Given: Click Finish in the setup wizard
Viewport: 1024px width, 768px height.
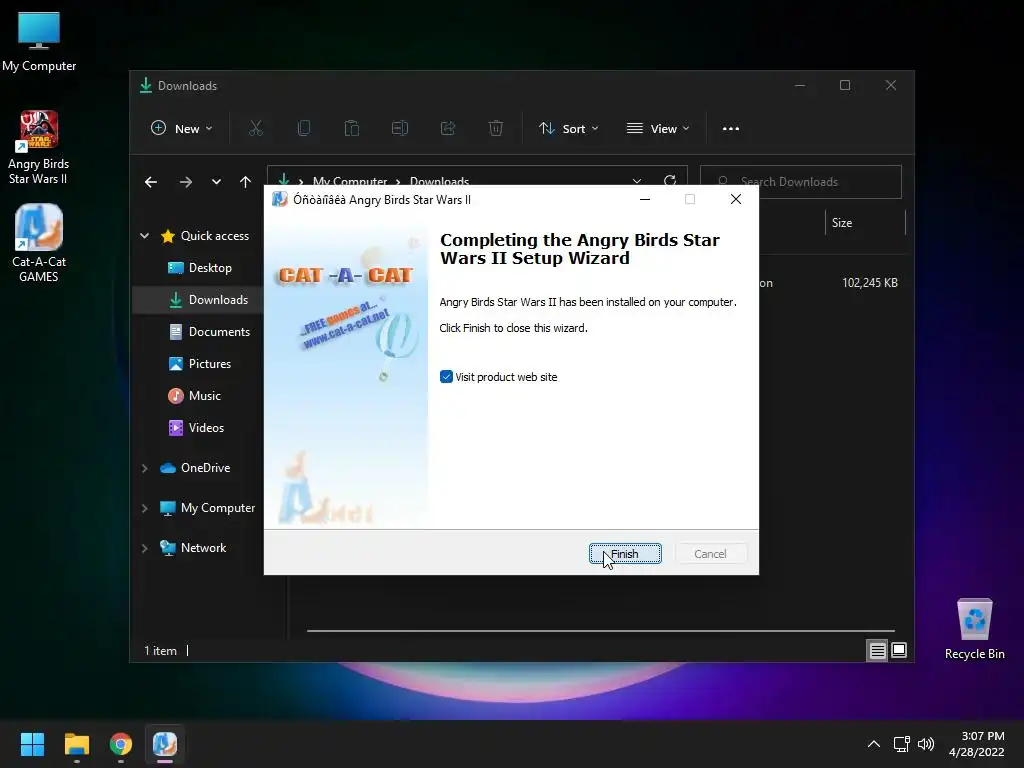Looking at the screenshot, I should pyautogui.click(x=625, y=554).
